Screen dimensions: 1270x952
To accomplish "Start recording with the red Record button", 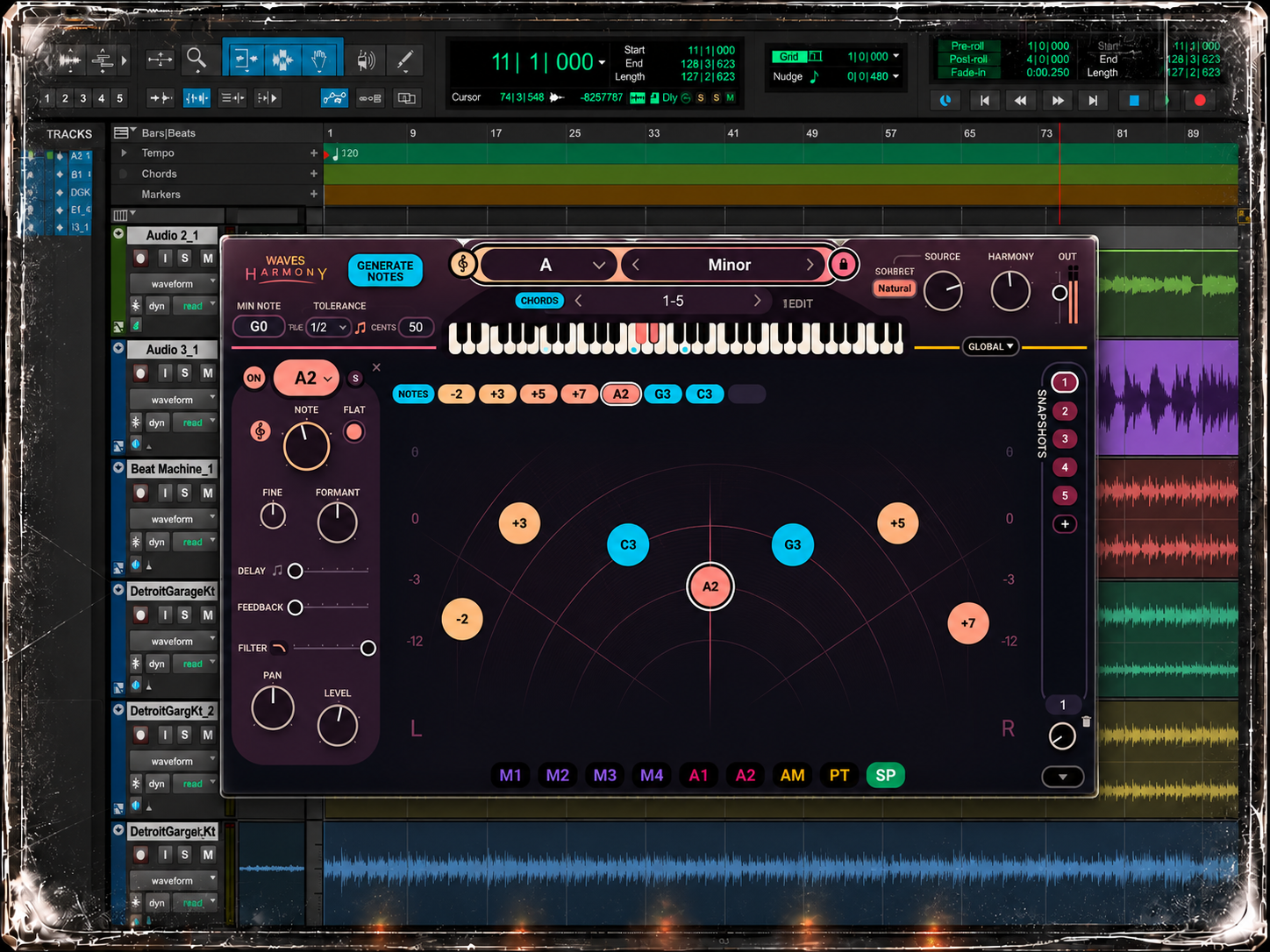I will pos(1200,101).
